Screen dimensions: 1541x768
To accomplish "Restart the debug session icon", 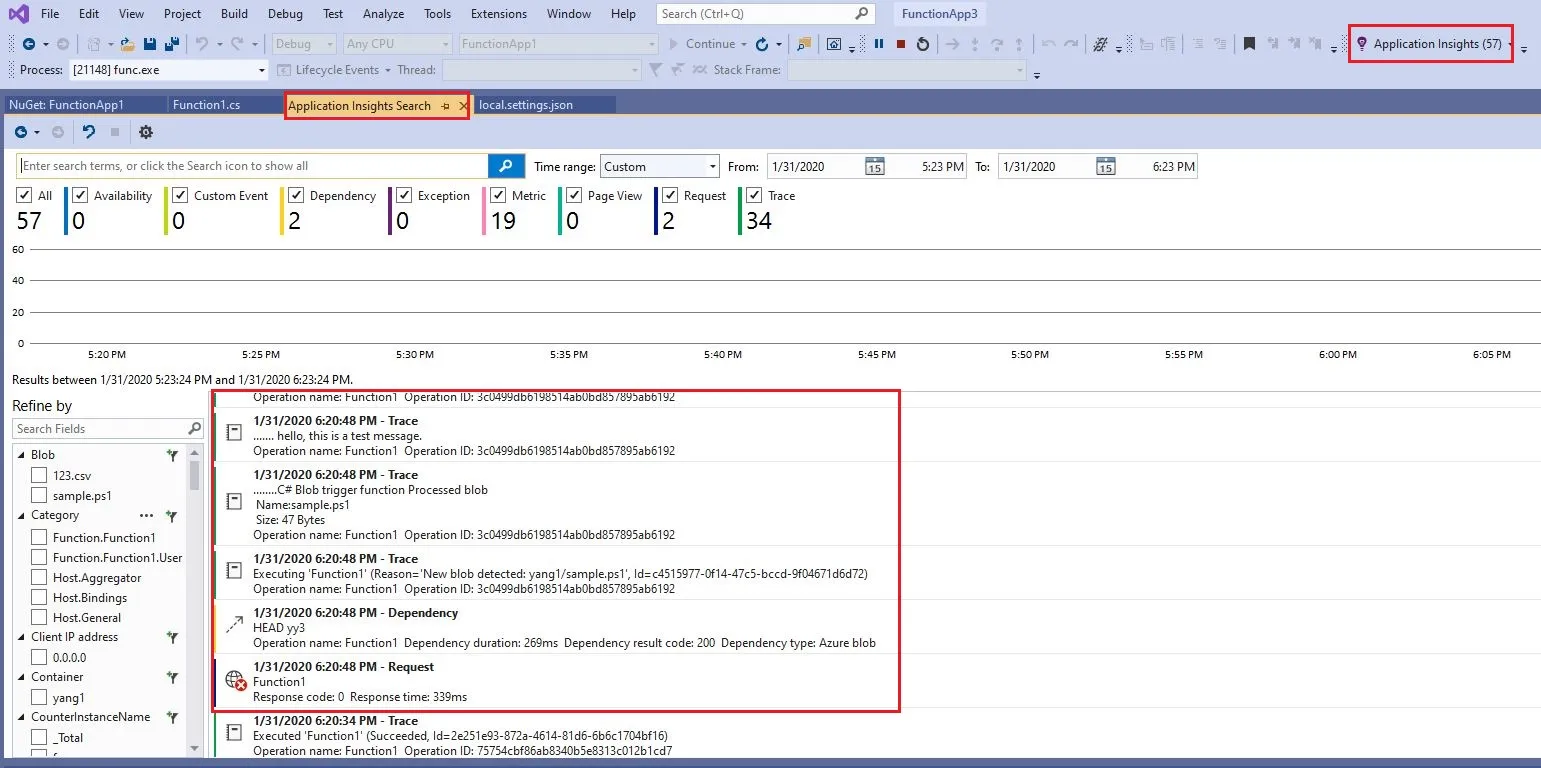I will pos(923,44).
